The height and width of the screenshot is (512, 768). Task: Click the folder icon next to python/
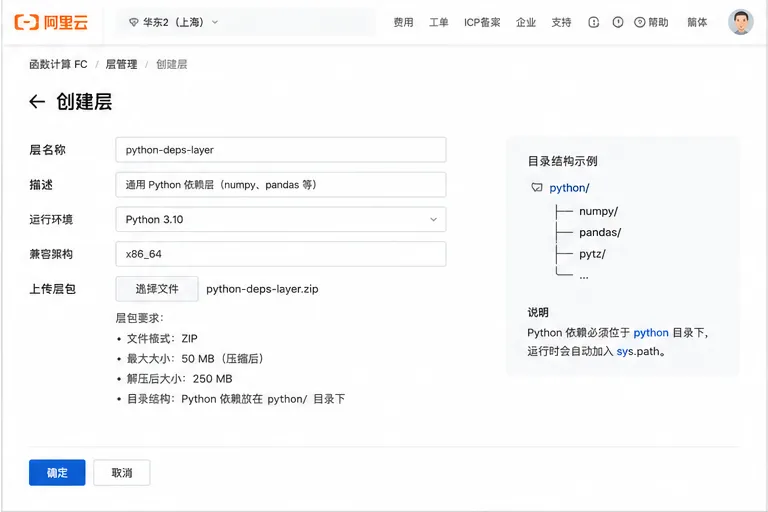tap(537, 188)
